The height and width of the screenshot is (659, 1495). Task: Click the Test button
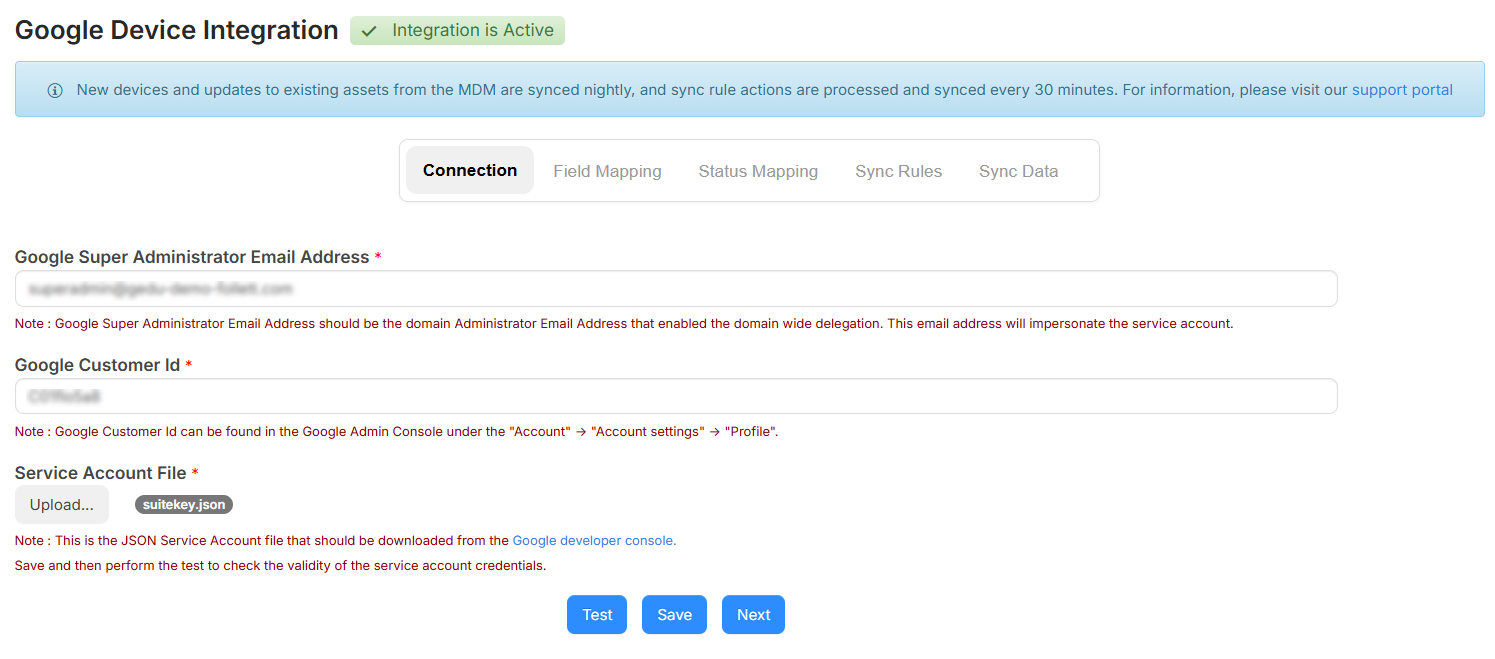coord(597,615)
